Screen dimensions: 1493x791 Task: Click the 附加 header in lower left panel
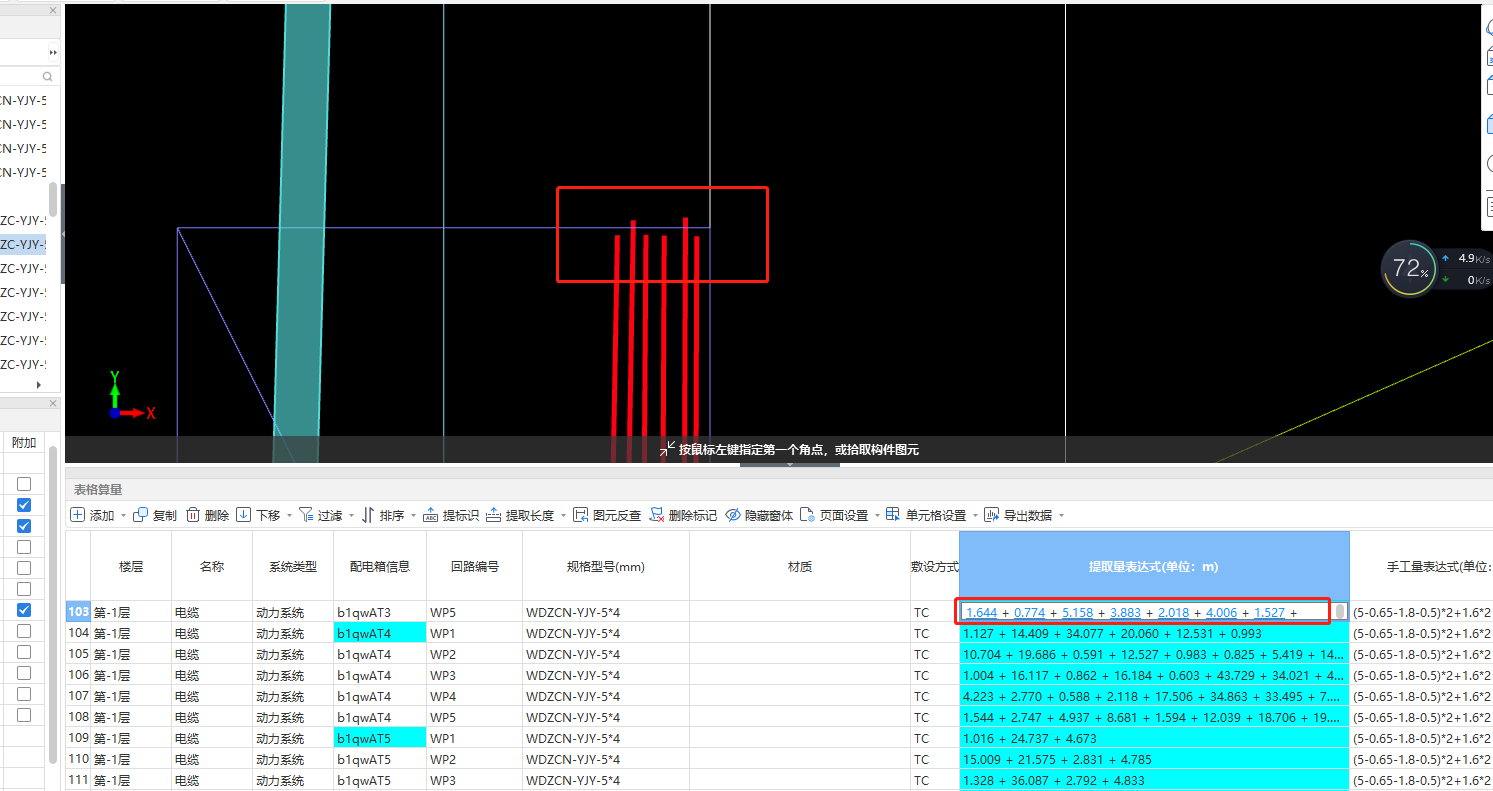[x=24, y=442]
